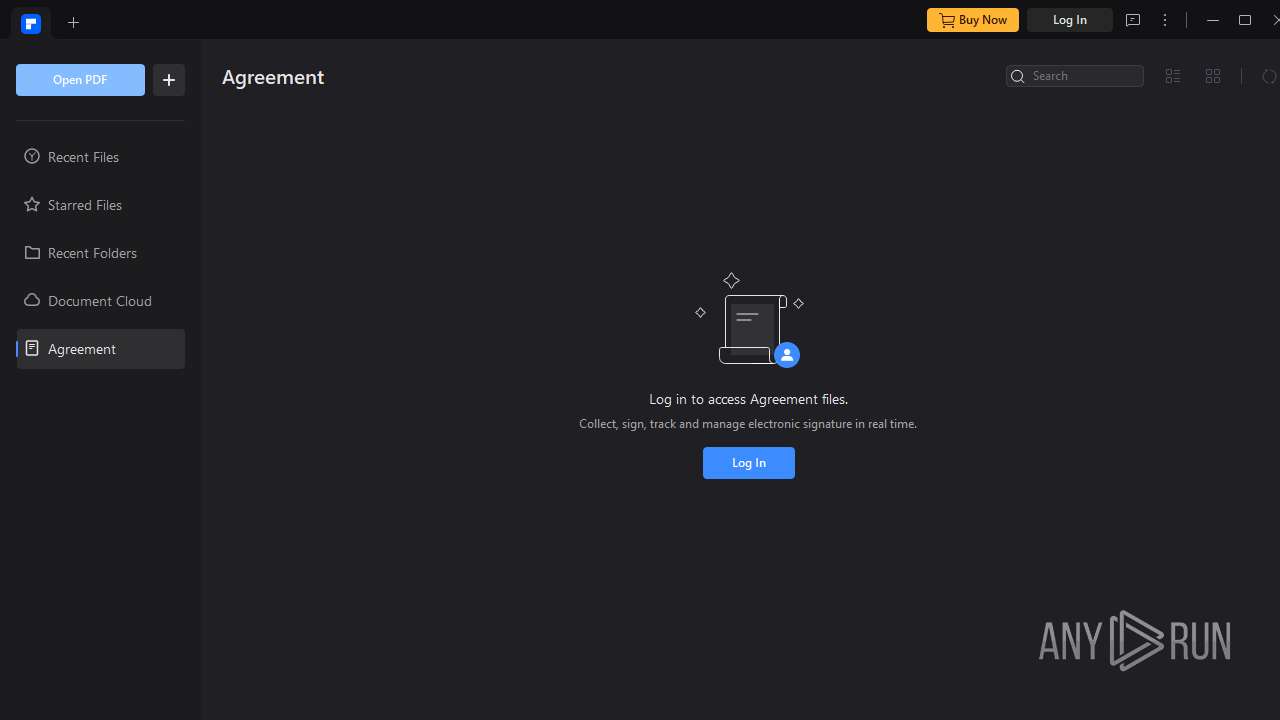The height and width of the screenshot is (720, 1280).
Task: Click the search magnifier icon
Action: tap(1018, 76)
